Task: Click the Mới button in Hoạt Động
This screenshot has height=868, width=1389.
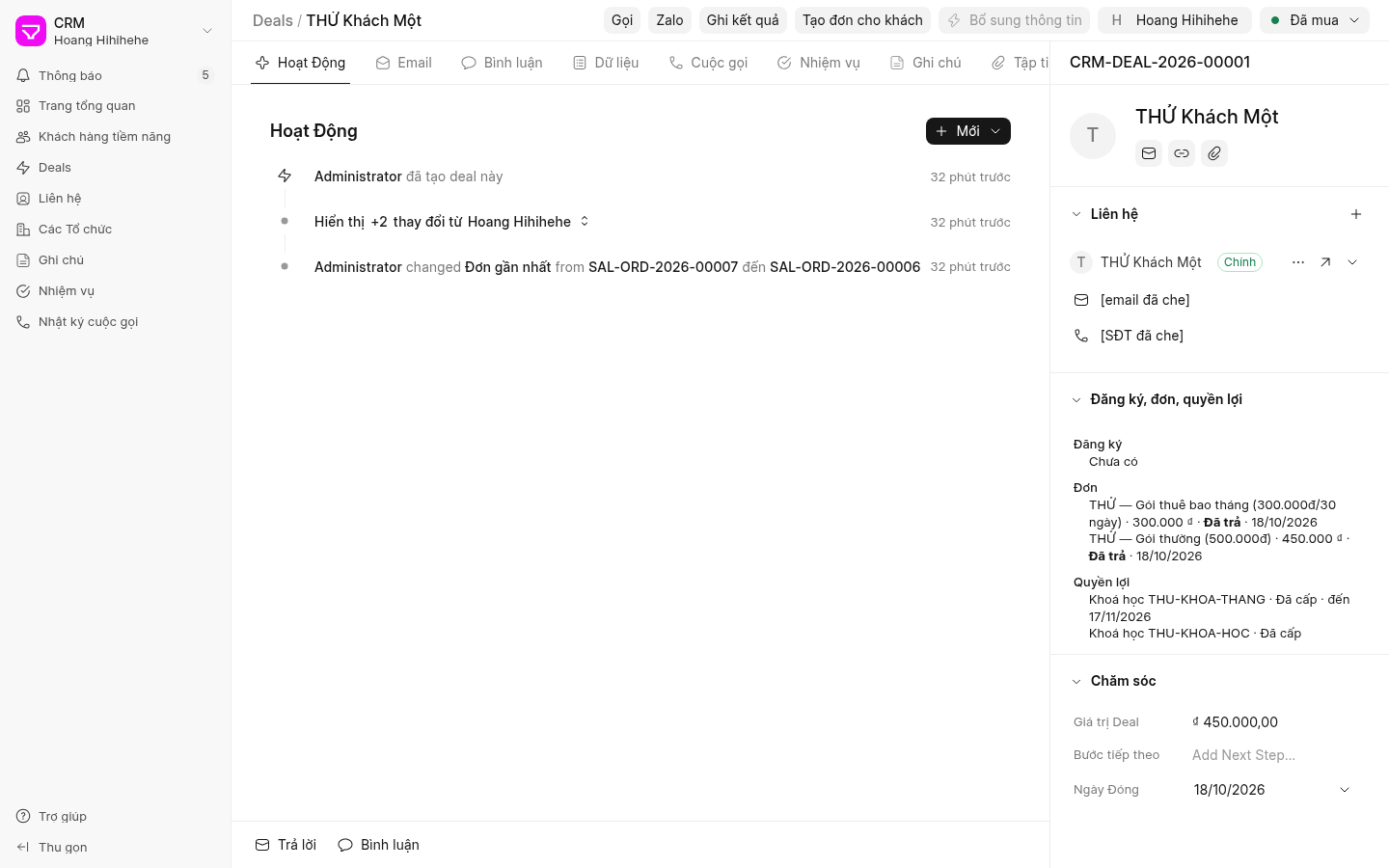Action: [968, 131]
